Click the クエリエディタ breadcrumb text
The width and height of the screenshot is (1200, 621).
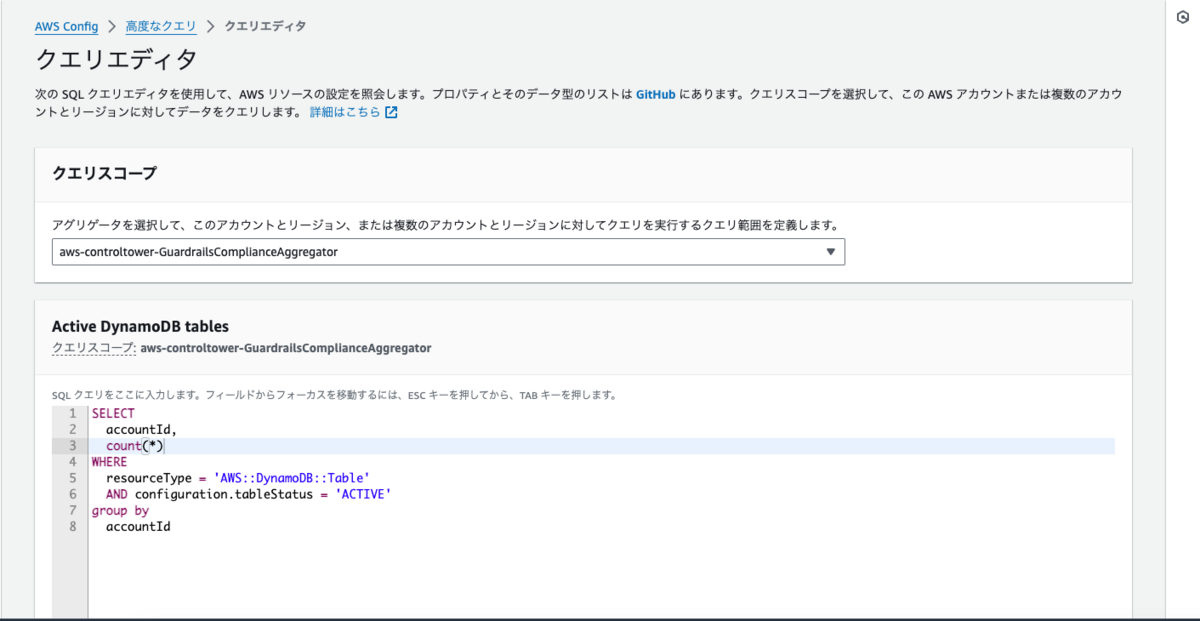point(265,26)
